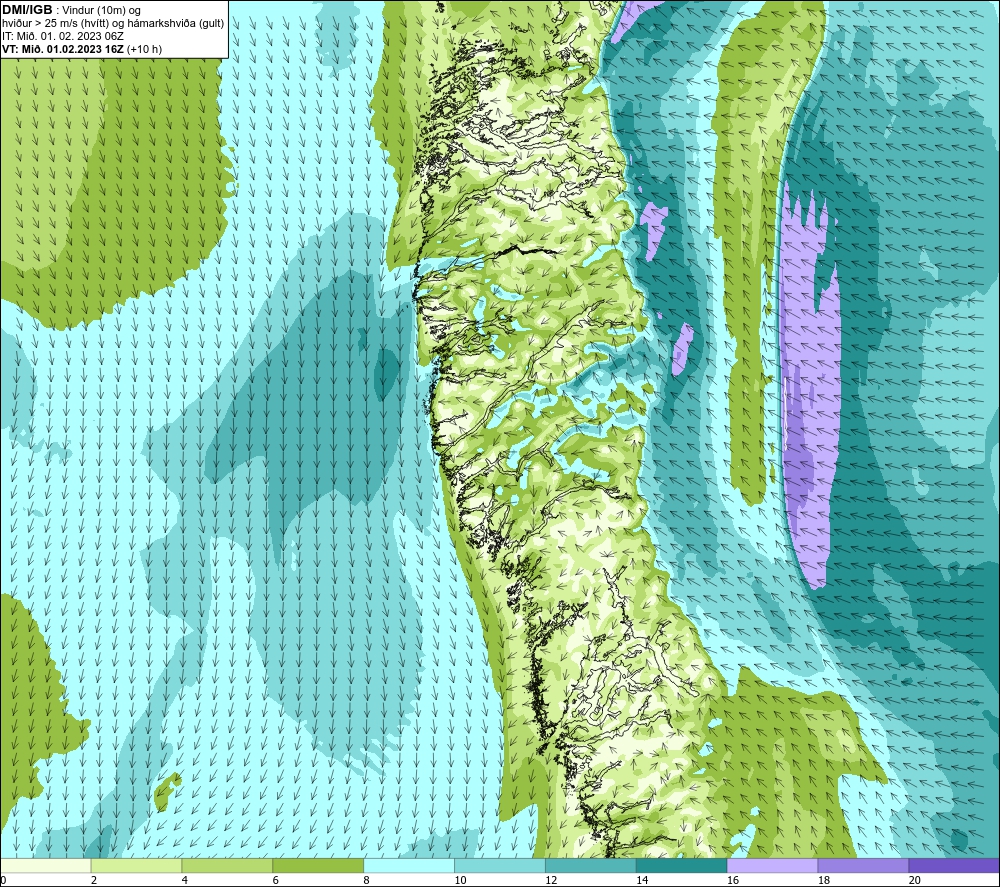The image size is (1000, 887).
Task: Click the legend scale label '20'
Action: (915, 880)
